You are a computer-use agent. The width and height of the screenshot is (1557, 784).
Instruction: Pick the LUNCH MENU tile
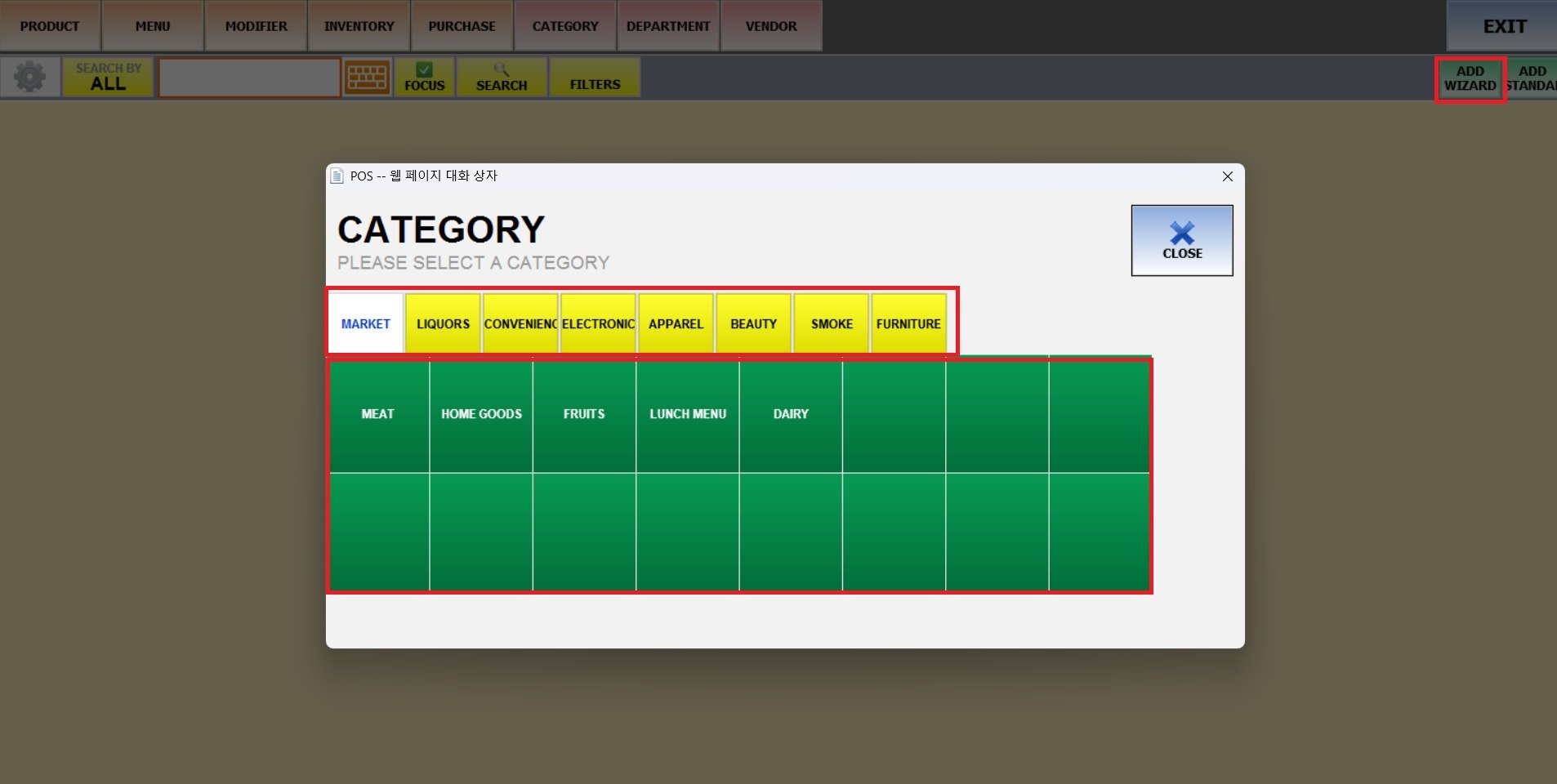(x=687, y=415)
